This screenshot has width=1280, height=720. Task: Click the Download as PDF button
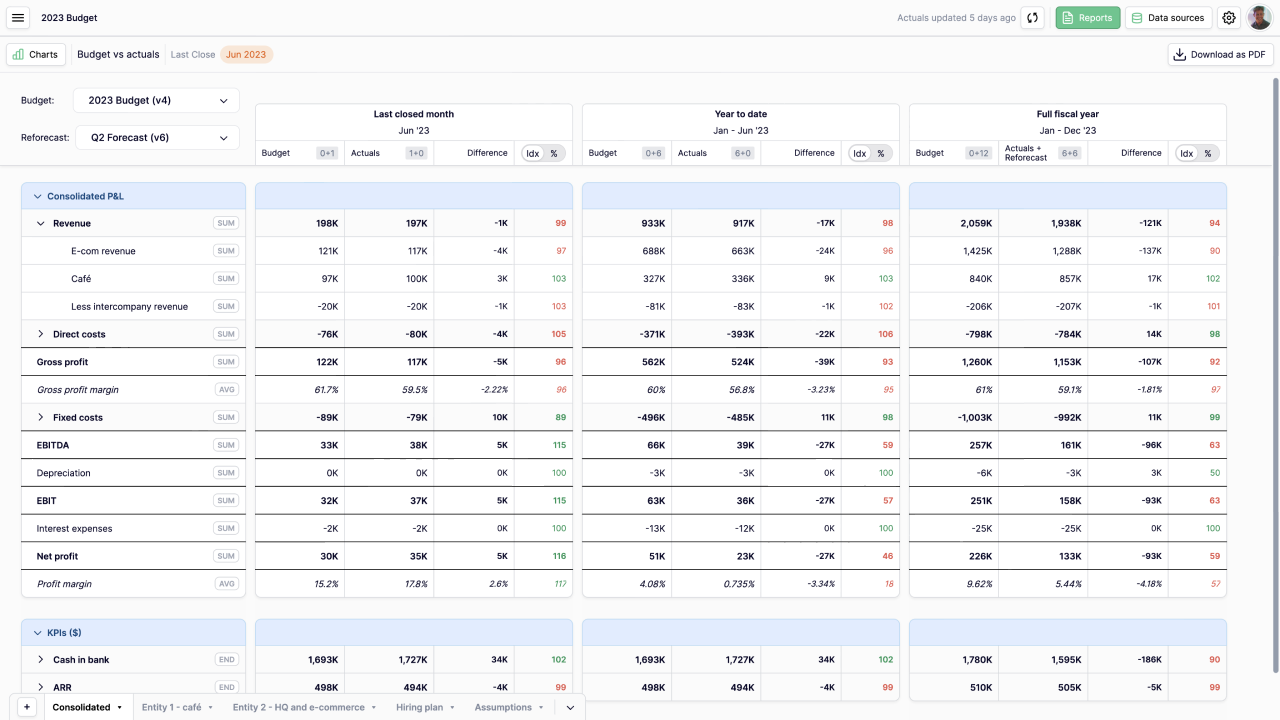click(x=1220, y=55)
